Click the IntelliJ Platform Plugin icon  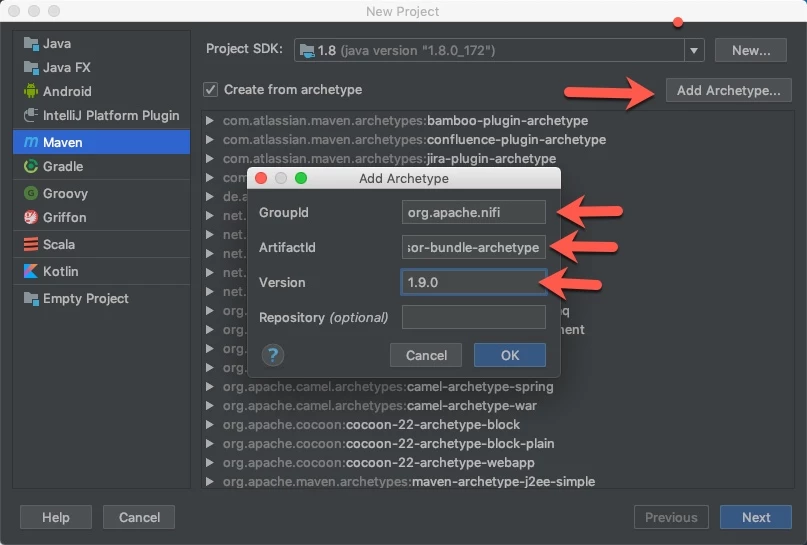point(31,115)
